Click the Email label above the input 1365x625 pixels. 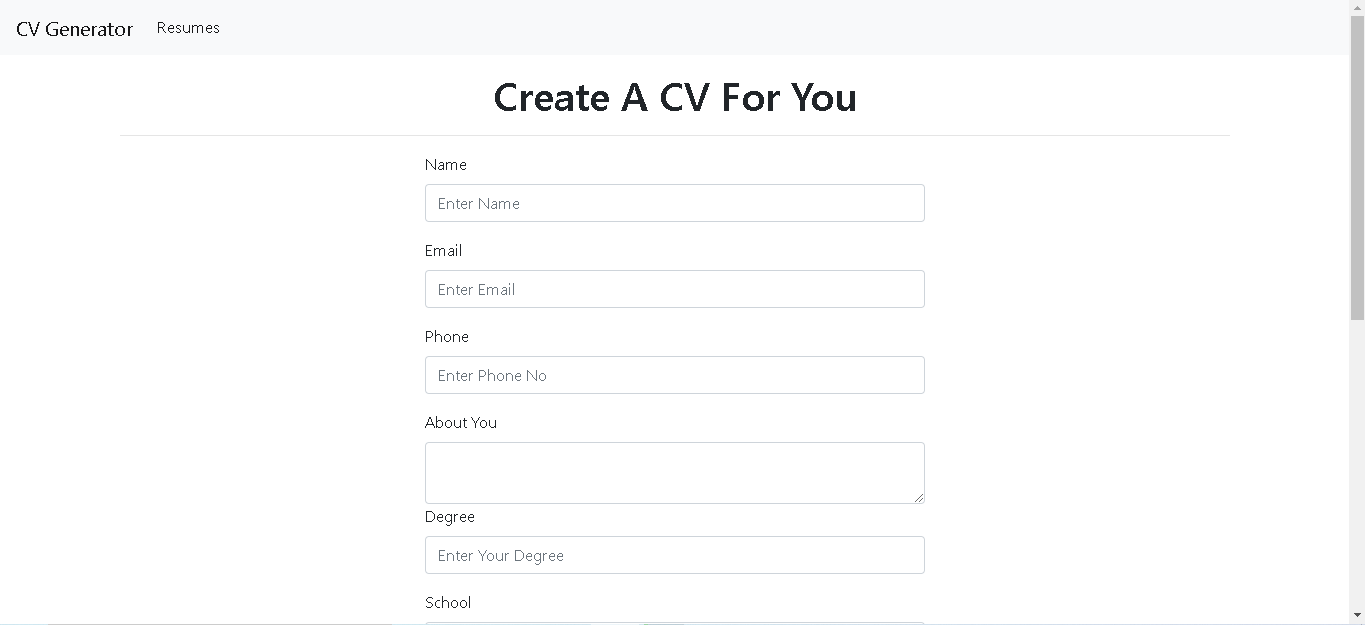[443, 250]
